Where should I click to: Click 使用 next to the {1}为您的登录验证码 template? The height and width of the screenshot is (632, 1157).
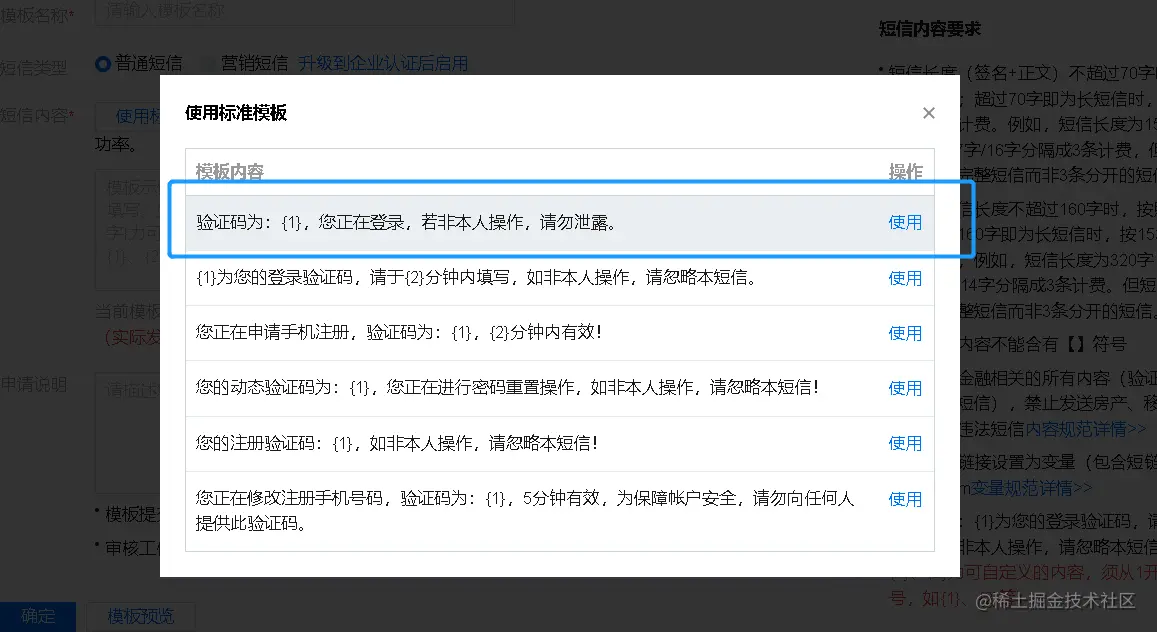pos(904,278)
